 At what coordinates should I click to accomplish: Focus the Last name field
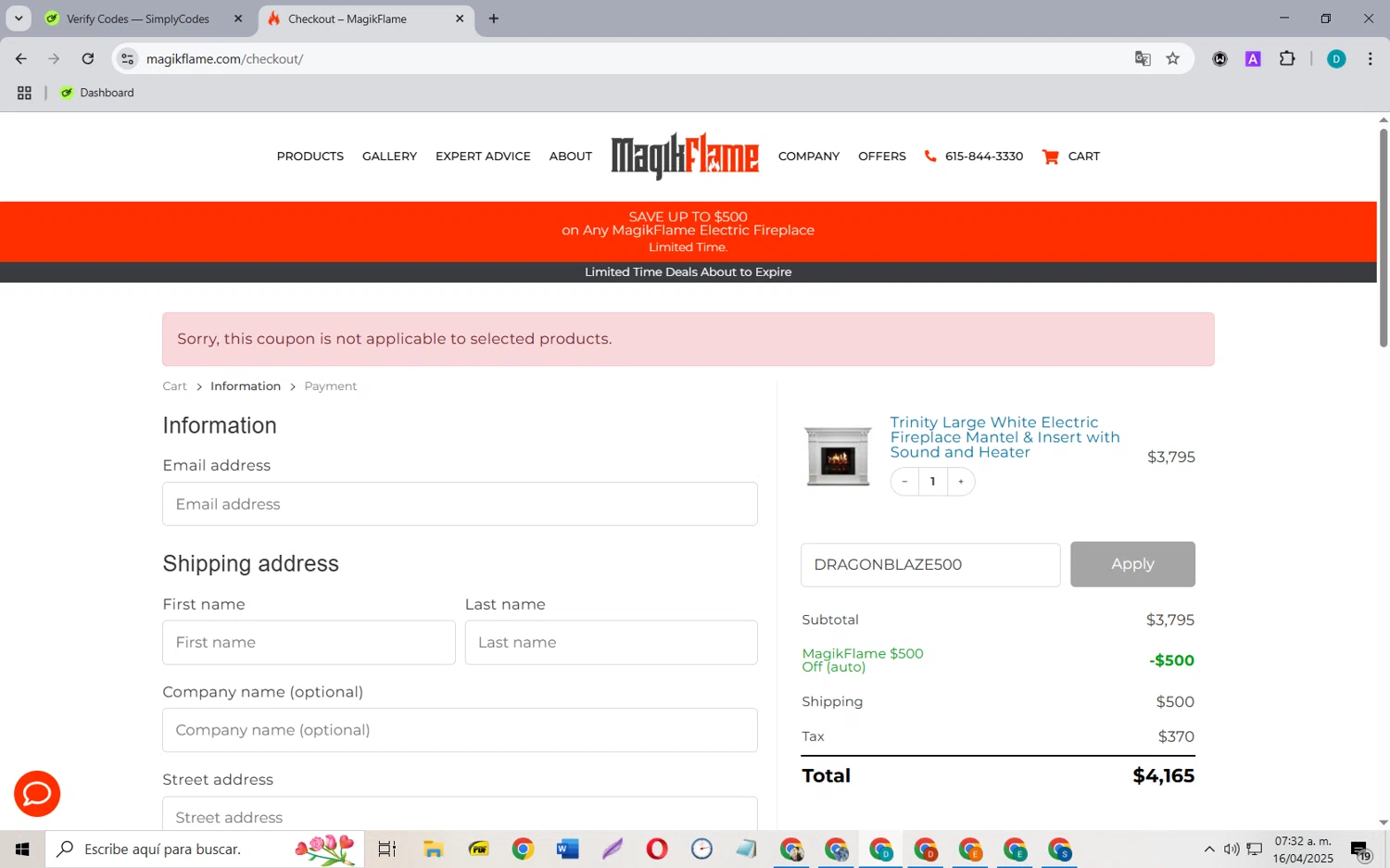pos(612,642)
